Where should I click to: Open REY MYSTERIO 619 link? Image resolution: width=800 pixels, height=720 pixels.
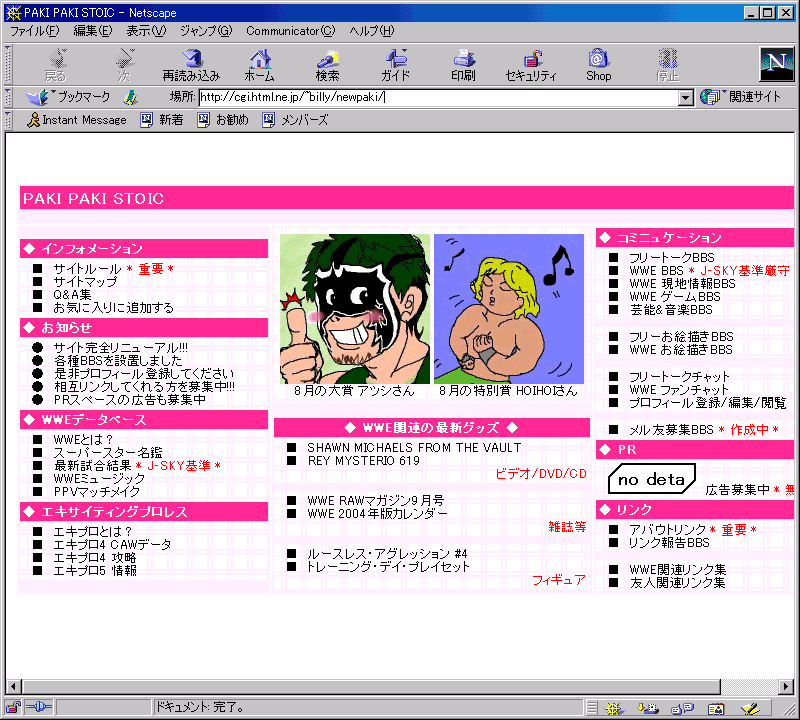[363, 461]
